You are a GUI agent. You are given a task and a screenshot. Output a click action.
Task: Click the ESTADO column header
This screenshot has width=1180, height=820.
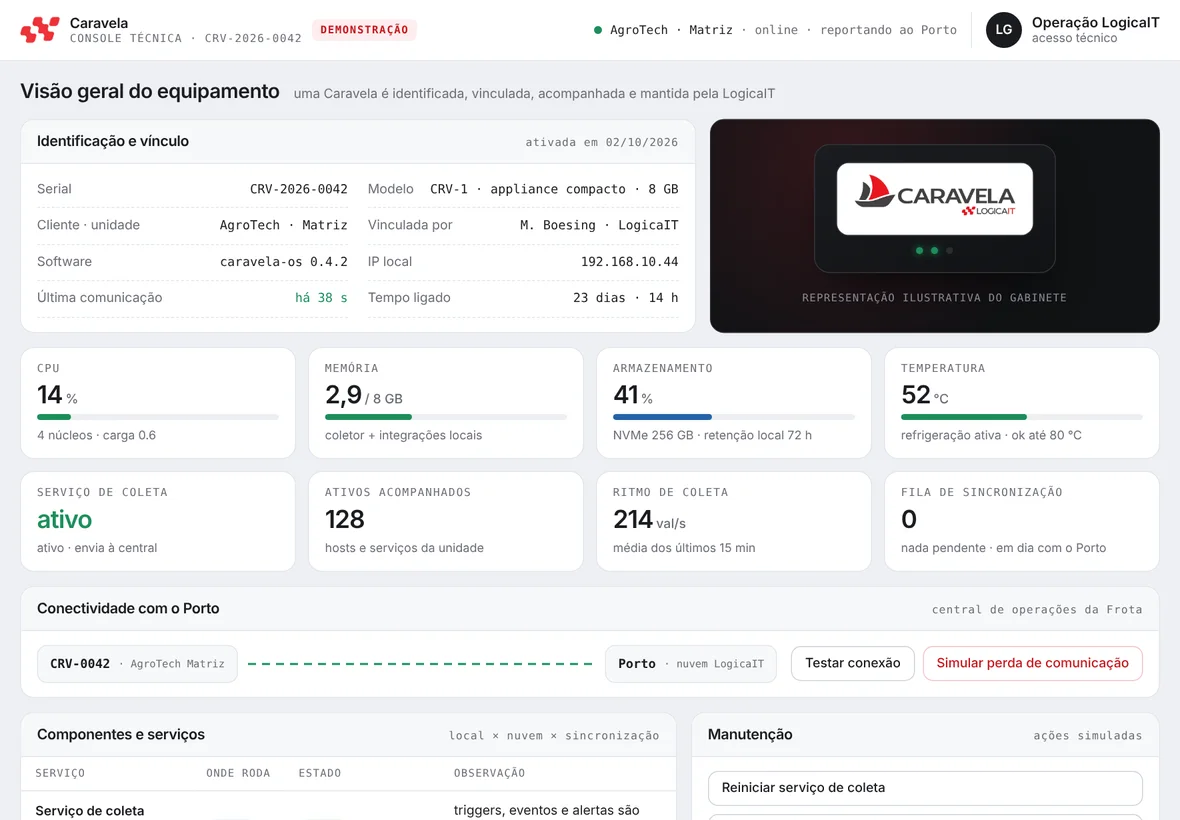click(x=320, y=773)
